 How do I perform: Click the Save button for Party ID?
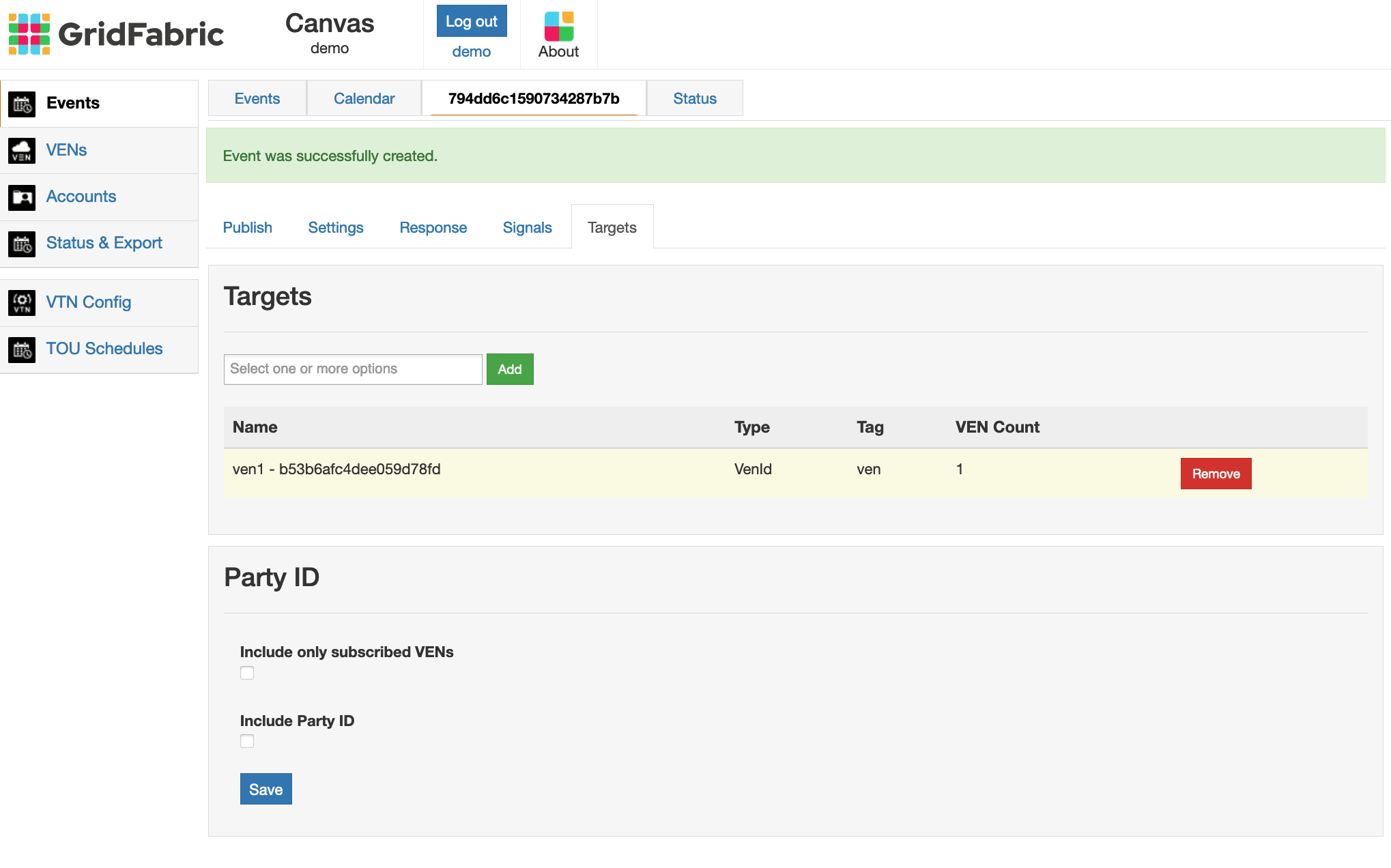tap(266, 789)
